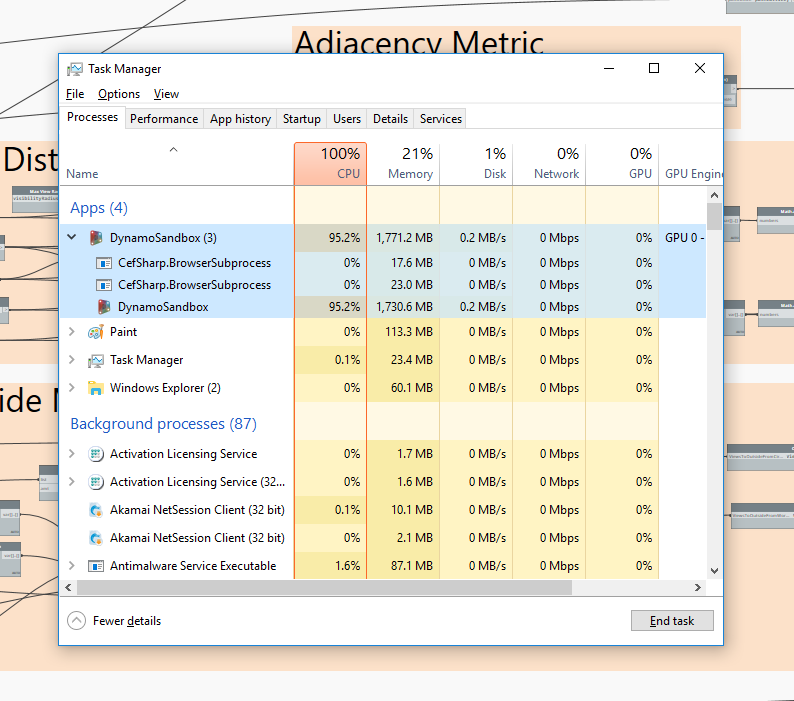Expand the Paint process row
Viewport: 794px width, 701px height.
(x=72, y=332)
